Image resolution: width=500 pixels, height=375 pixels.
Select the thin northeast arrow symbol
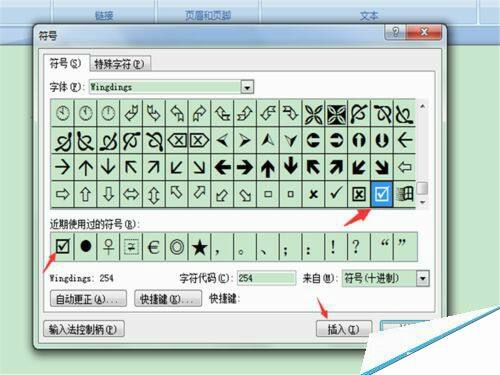tap(154, 167)
